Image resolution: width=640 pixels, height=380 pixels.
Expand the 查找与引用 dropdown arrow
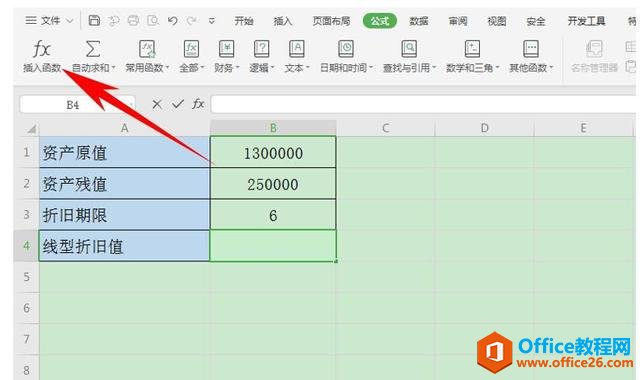tap(434, 68)
